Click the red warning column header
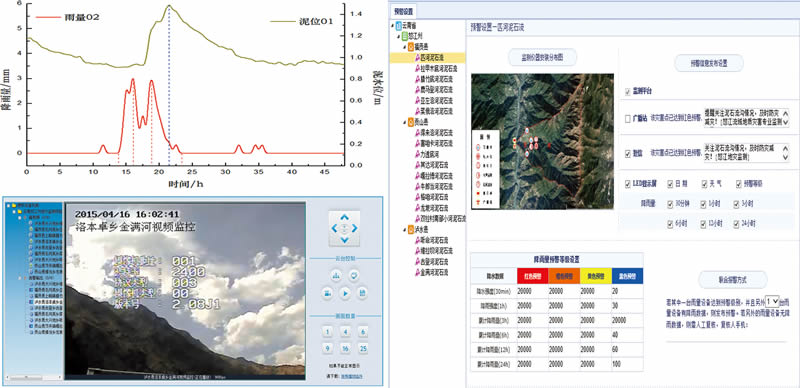 (532, 276)
